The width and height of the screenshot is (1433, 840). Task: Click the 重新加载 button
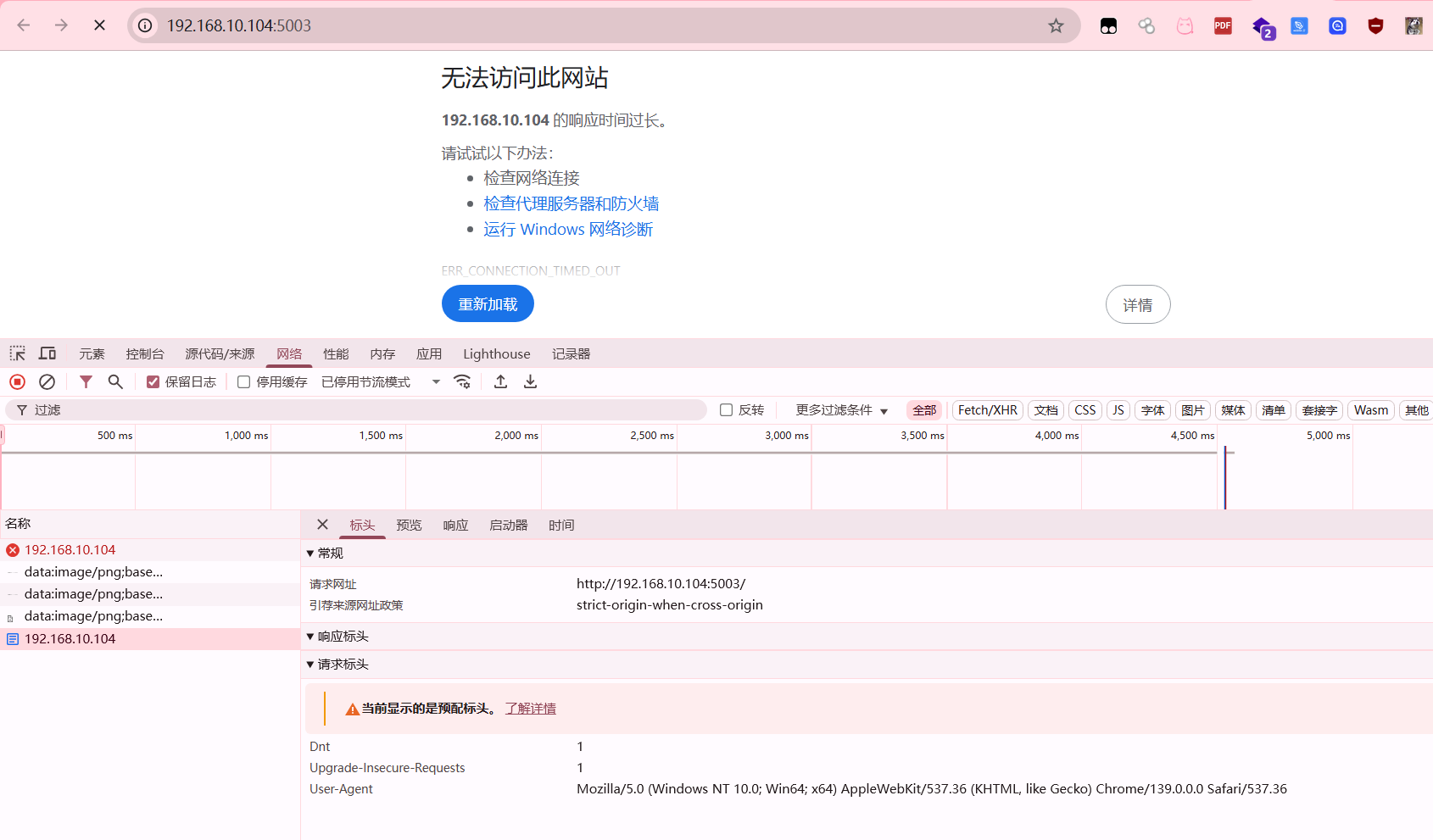(488, 303)
